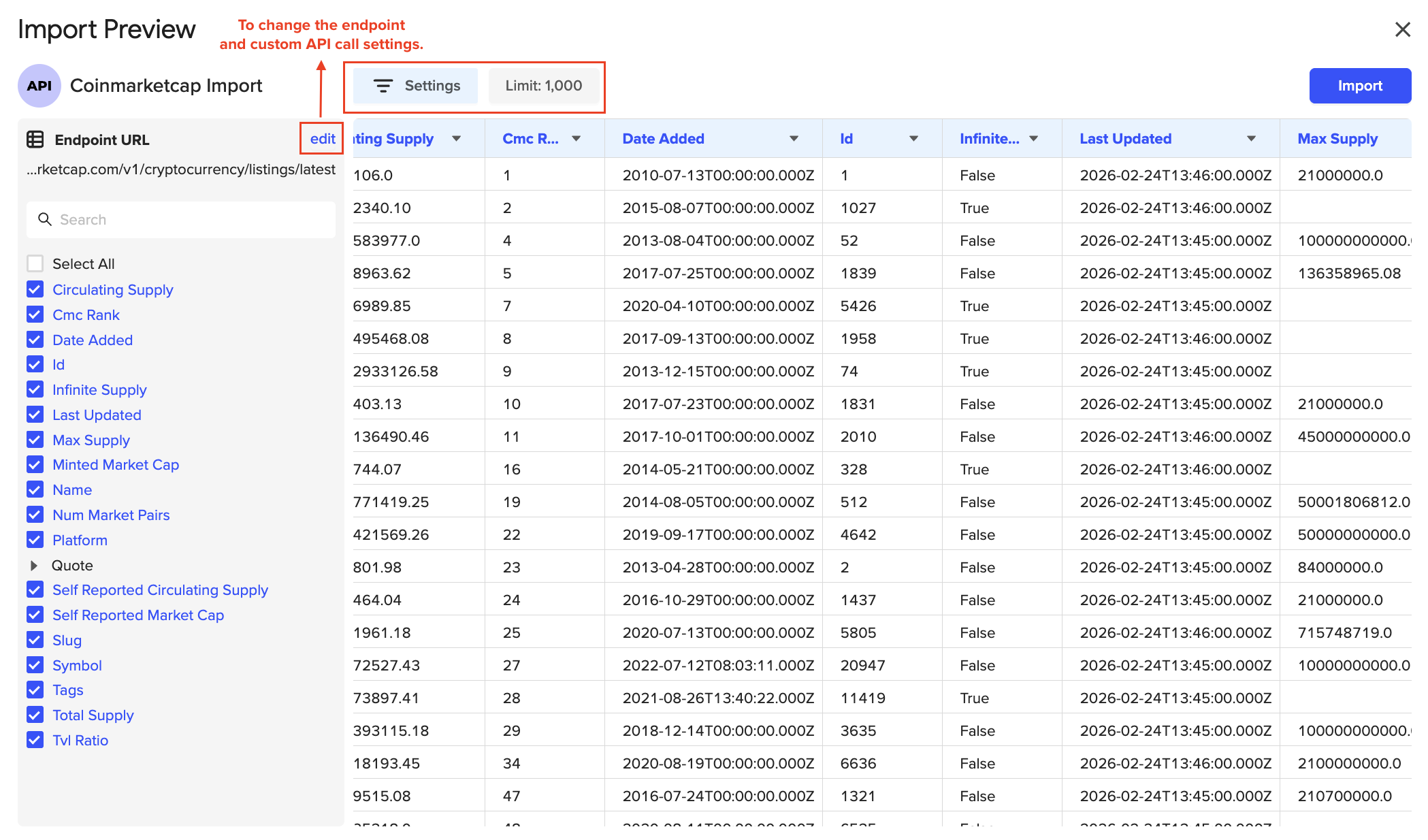Check the Select All checkbox
The width and height of the screenshot is (1428, 840).
(x=35, y=263)
